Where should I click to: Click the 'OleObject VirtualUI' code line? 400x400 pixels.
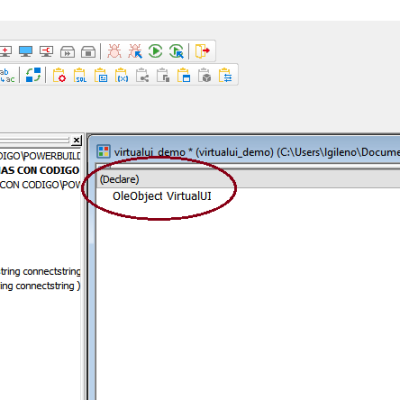point(162,196)
